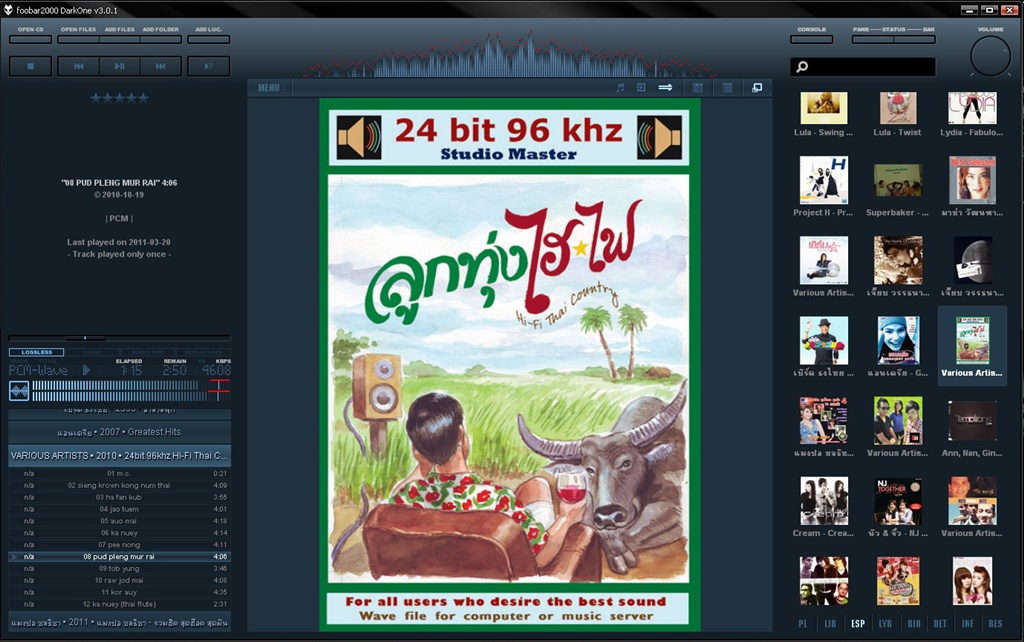
Task: Click the music note icon in center toolbar
Action: tap(620, 88)
